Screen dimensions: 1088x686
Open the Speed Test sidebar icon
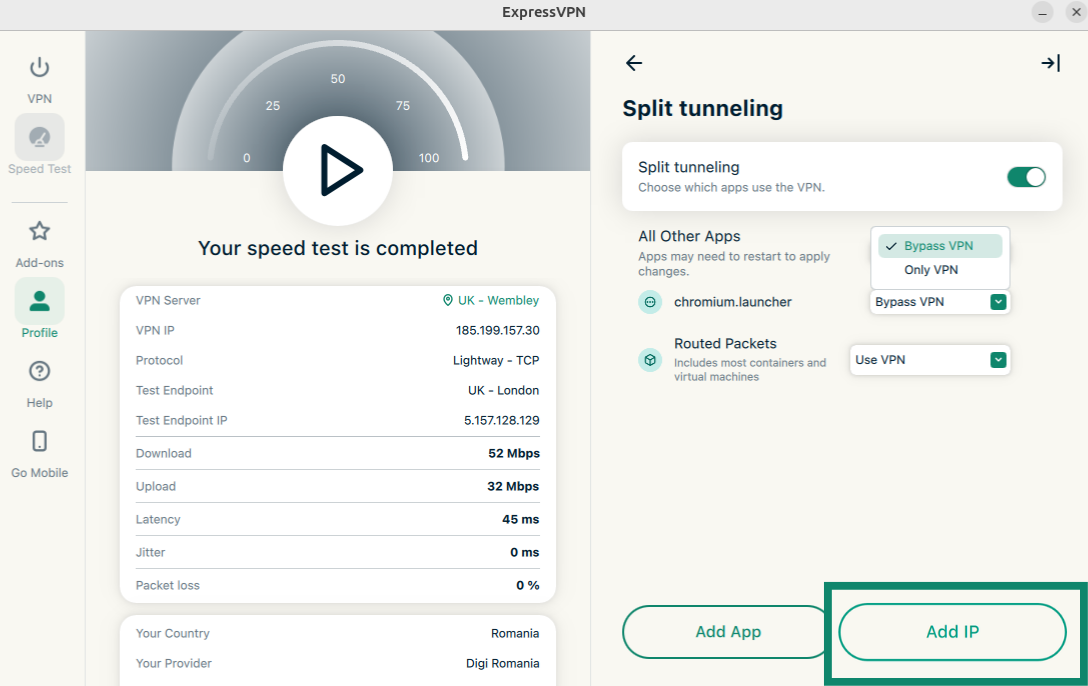[x=39, y=138]
